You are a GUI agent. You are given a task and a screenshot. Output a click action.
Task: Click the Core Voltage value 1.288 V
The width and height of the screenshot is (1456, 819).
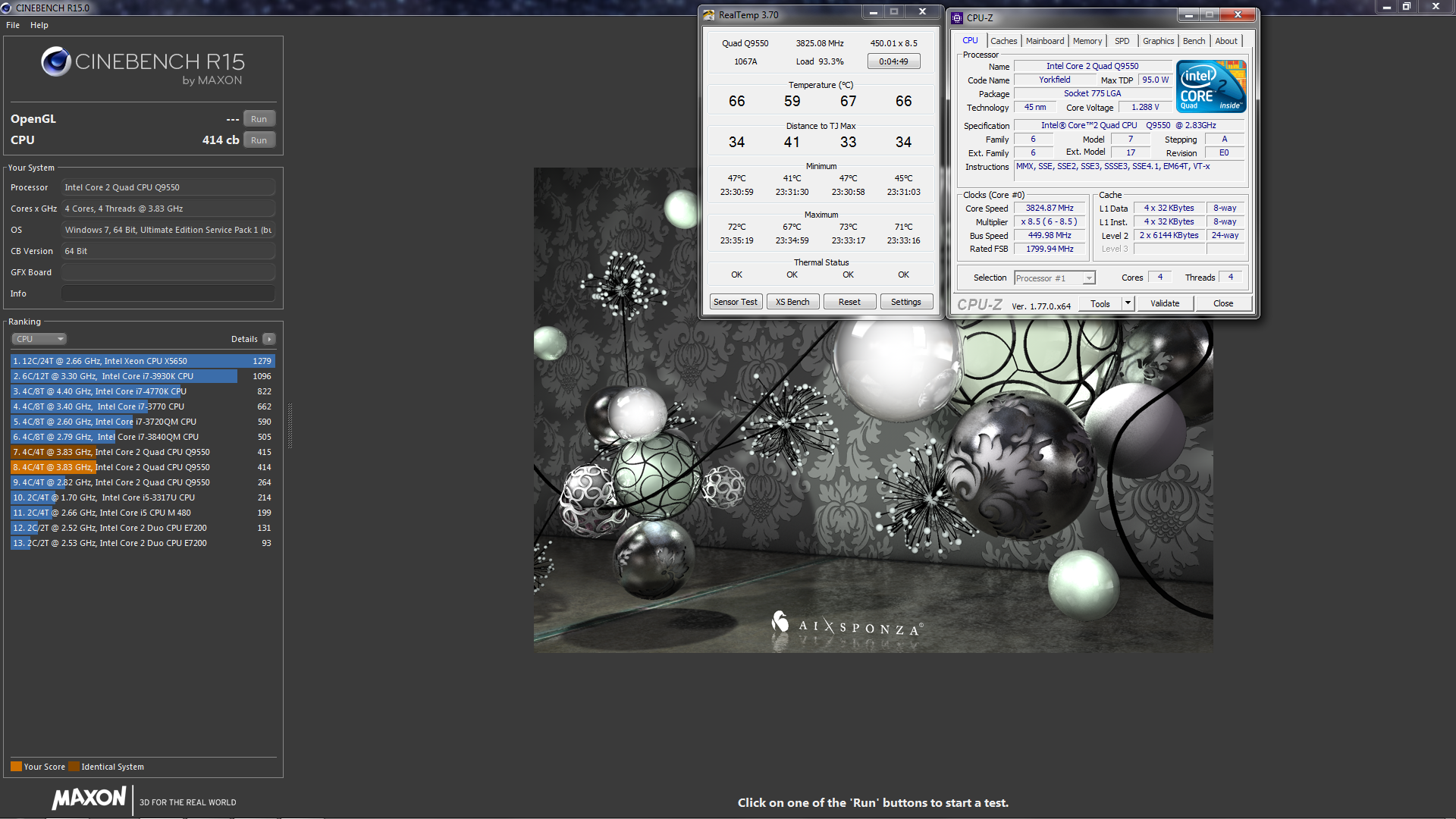click(1145, 108)
